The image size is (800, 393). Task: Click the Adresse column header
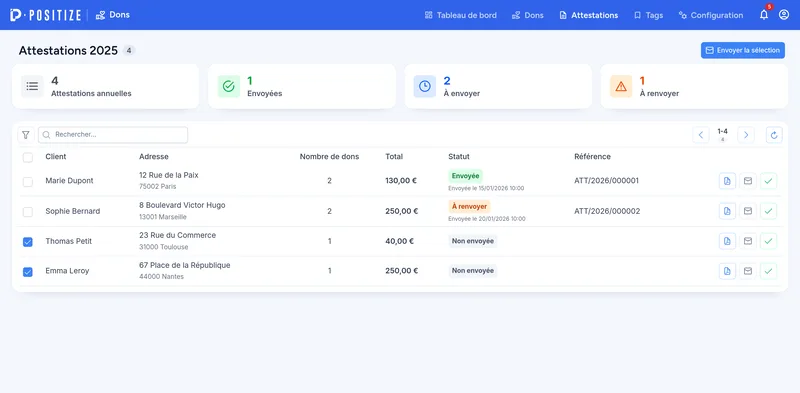(x=154, y=157)
